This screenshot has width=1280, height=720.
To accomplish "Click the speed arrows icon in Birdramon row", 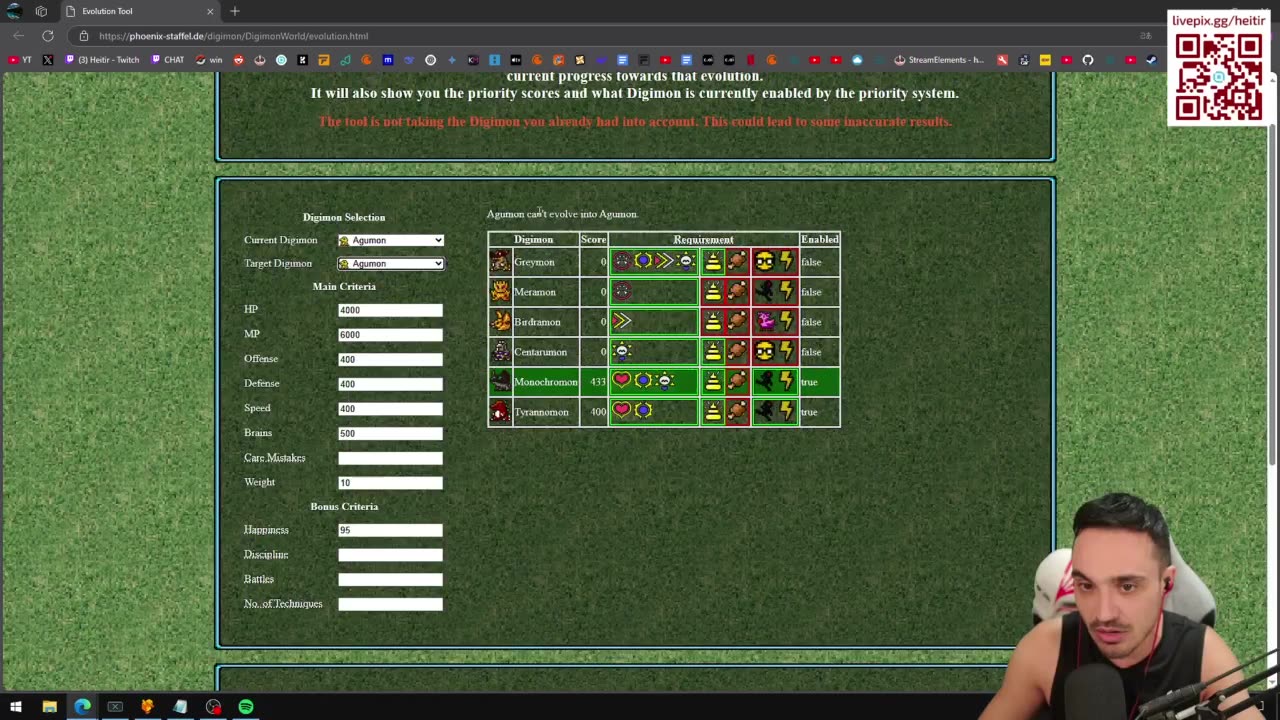I will [x=622, y=321].
